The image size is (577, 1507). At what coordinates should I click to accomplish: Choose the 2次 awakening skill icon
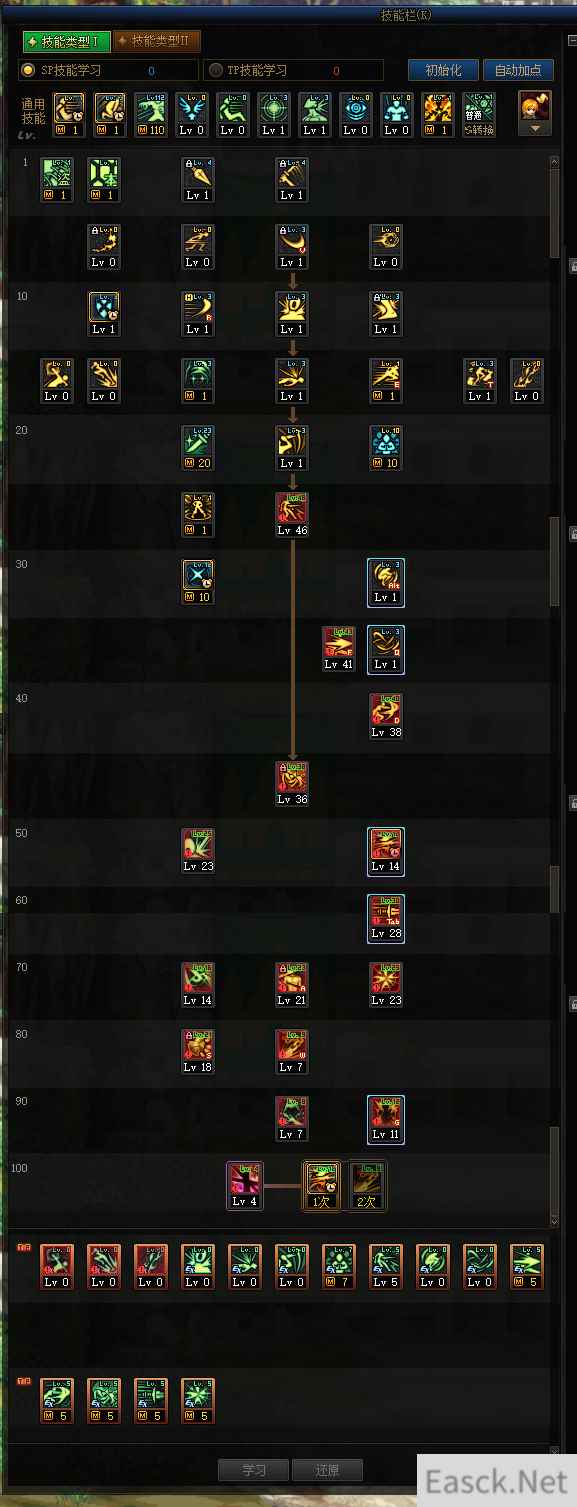tap(367, 1186)
